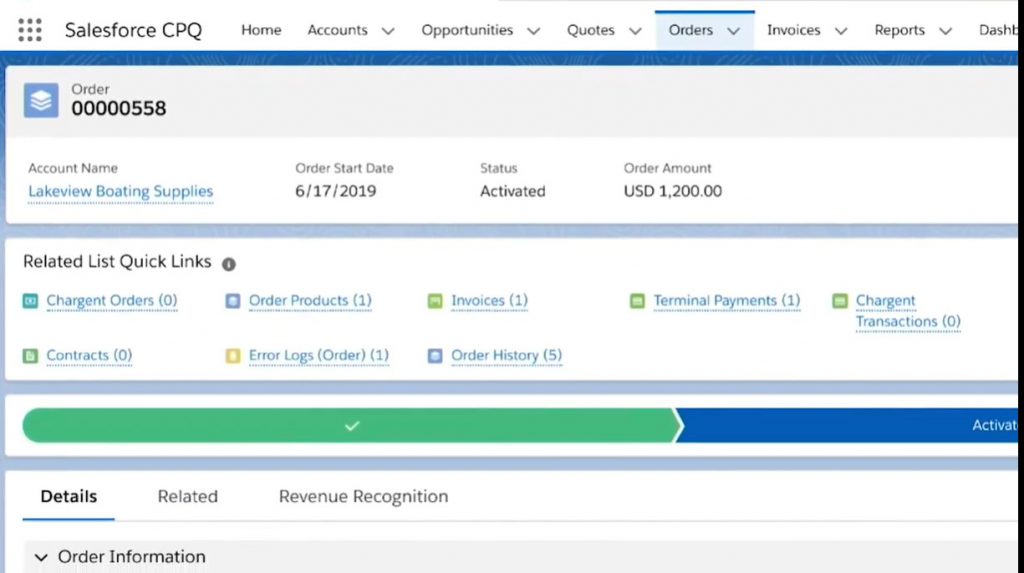Open the Orders nav tab
The height and width of the screenshot is (573, 1024).
(690, 30)
